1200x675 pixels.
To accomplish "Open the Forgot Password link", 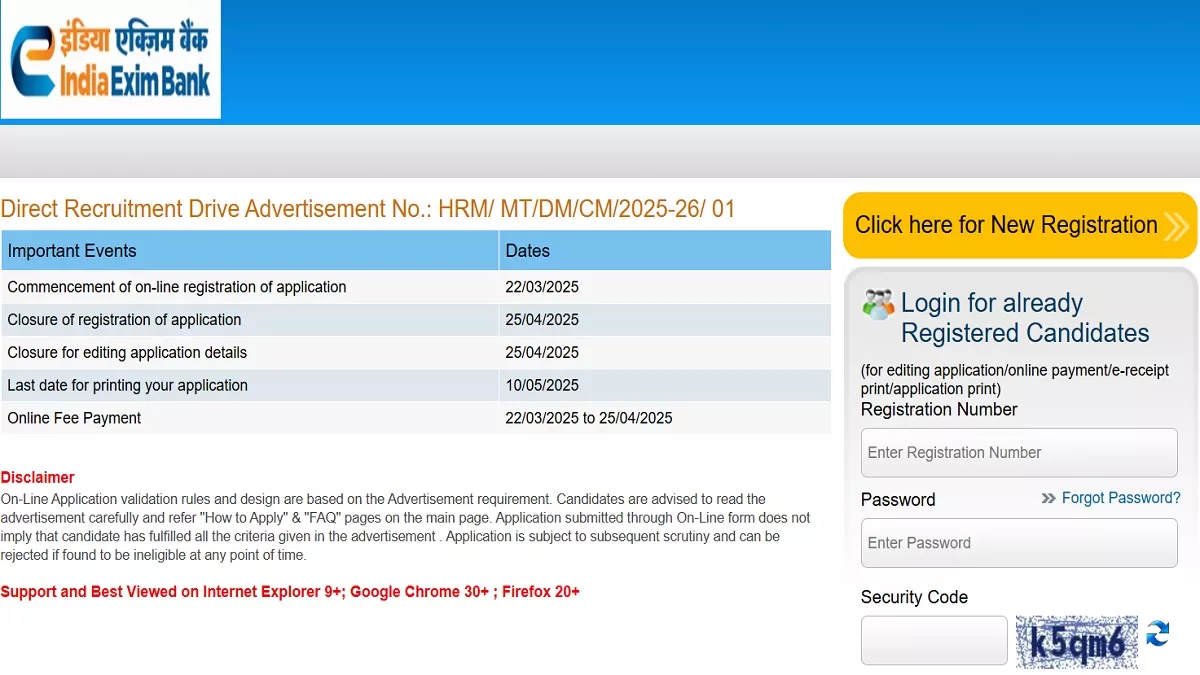I will click(x=1120, y=498).
